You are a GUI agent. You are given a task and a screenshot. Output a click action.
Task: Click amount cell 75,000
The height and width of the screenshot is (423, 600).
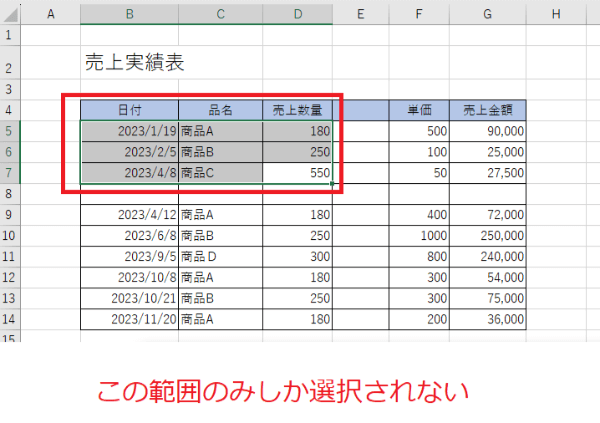click(488, 298)
